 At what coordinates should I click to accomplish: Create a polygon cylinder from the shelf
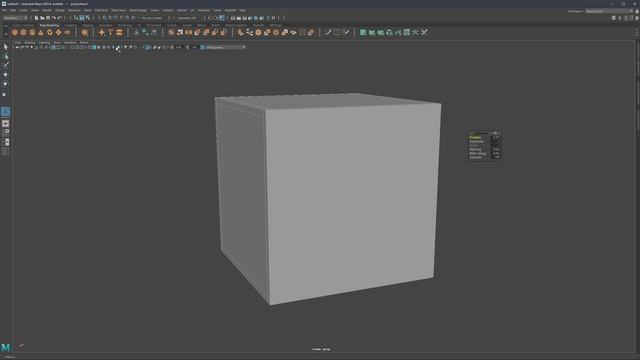(x=32, y=32)
